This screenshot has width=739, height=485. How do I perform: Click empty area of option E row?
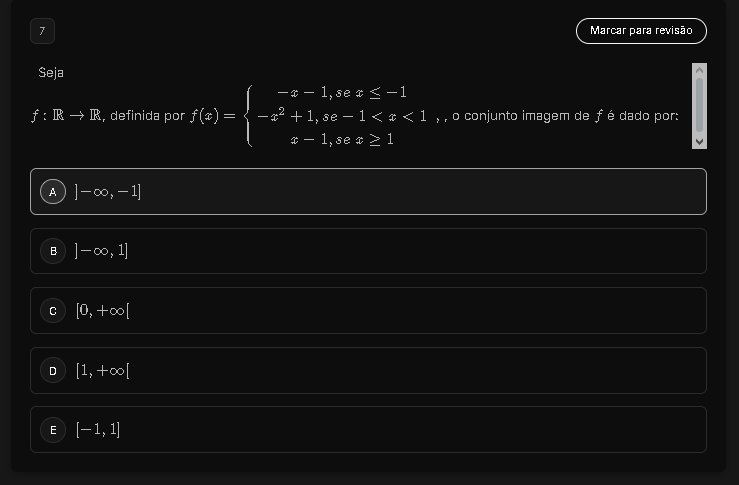click(x=400, y=430)
